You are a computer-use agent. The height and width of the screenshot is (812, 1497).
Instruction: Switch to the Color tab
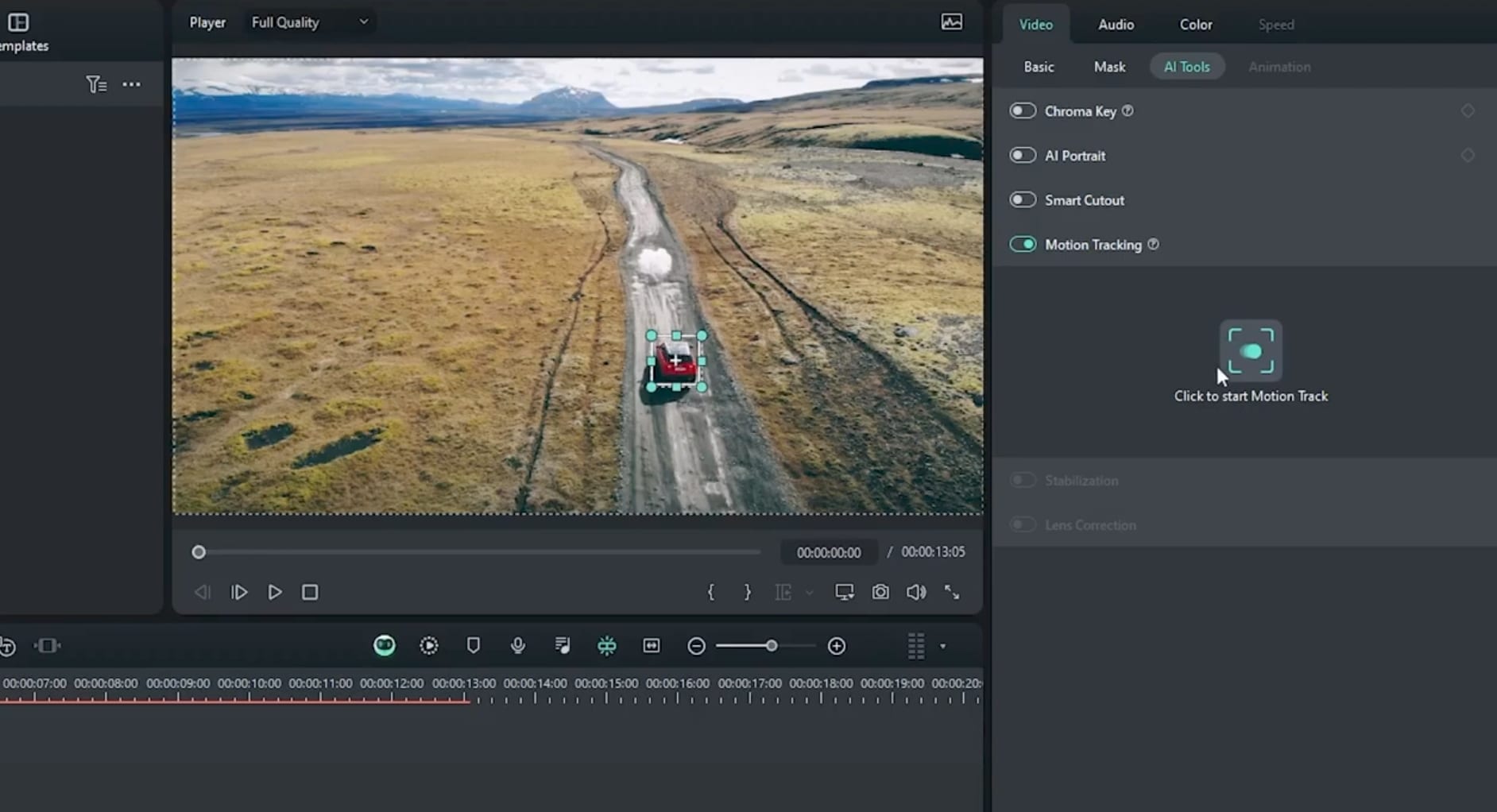pyautogui.click(x=1196, y=25)
